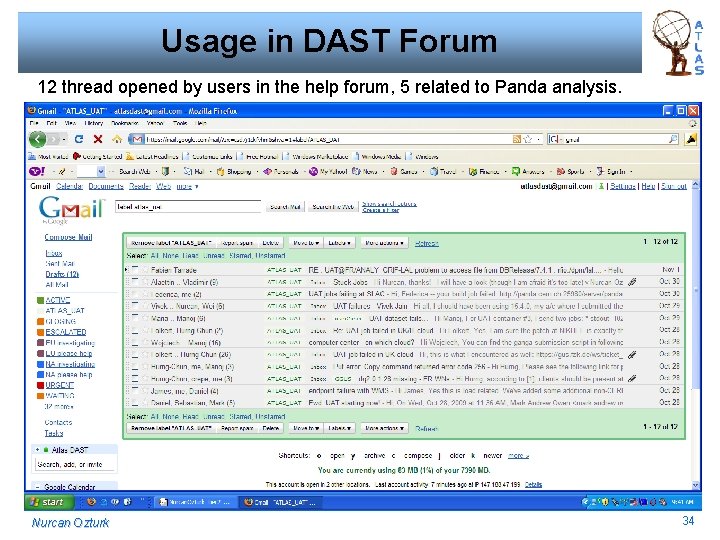Image resolution: width=720 pixels, height=540 pixels.
Task: Click the Windows start button
Action: point(49,502)
